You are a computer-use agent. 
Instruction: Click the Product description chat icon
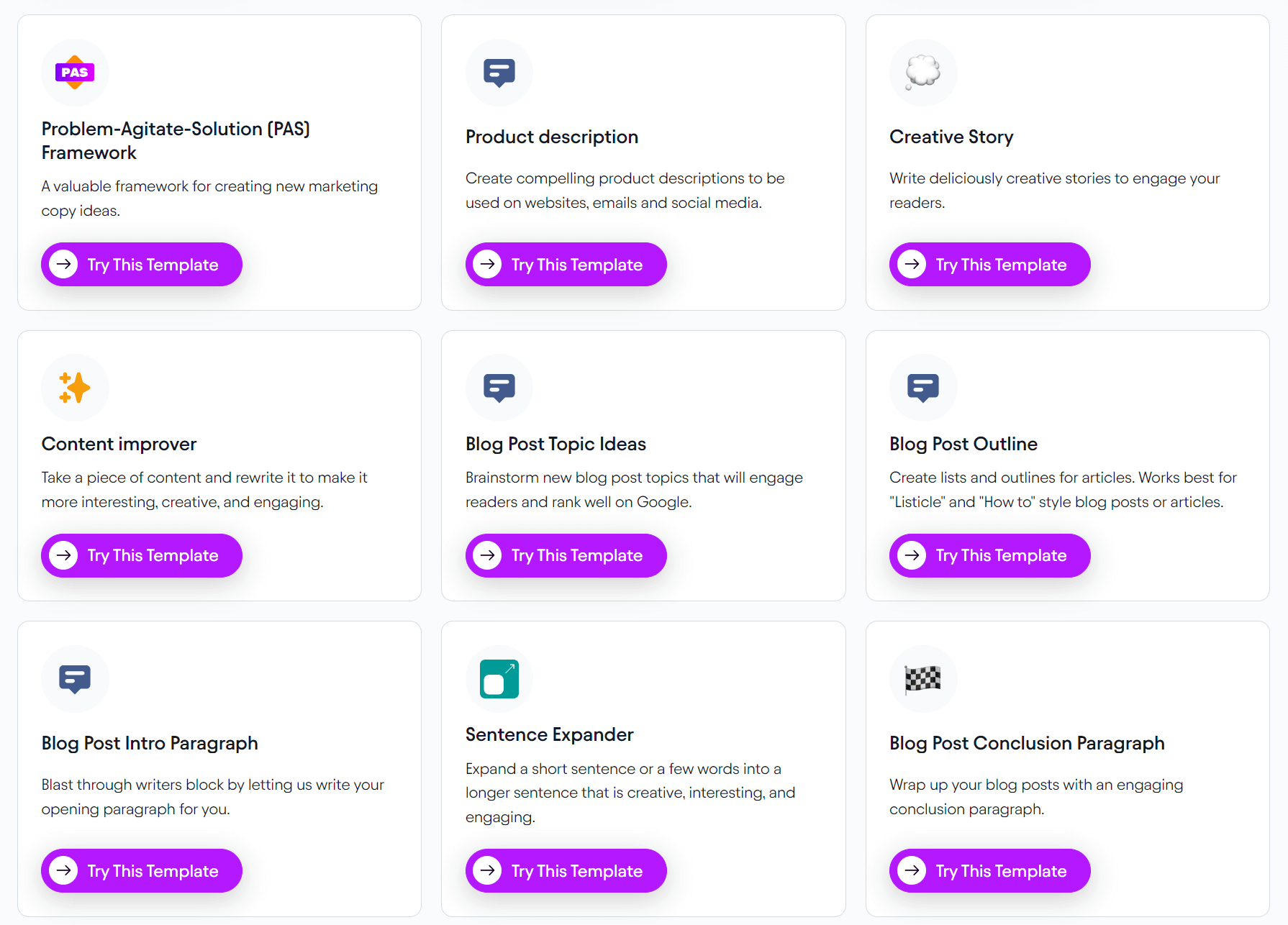(x=499, y=72)
